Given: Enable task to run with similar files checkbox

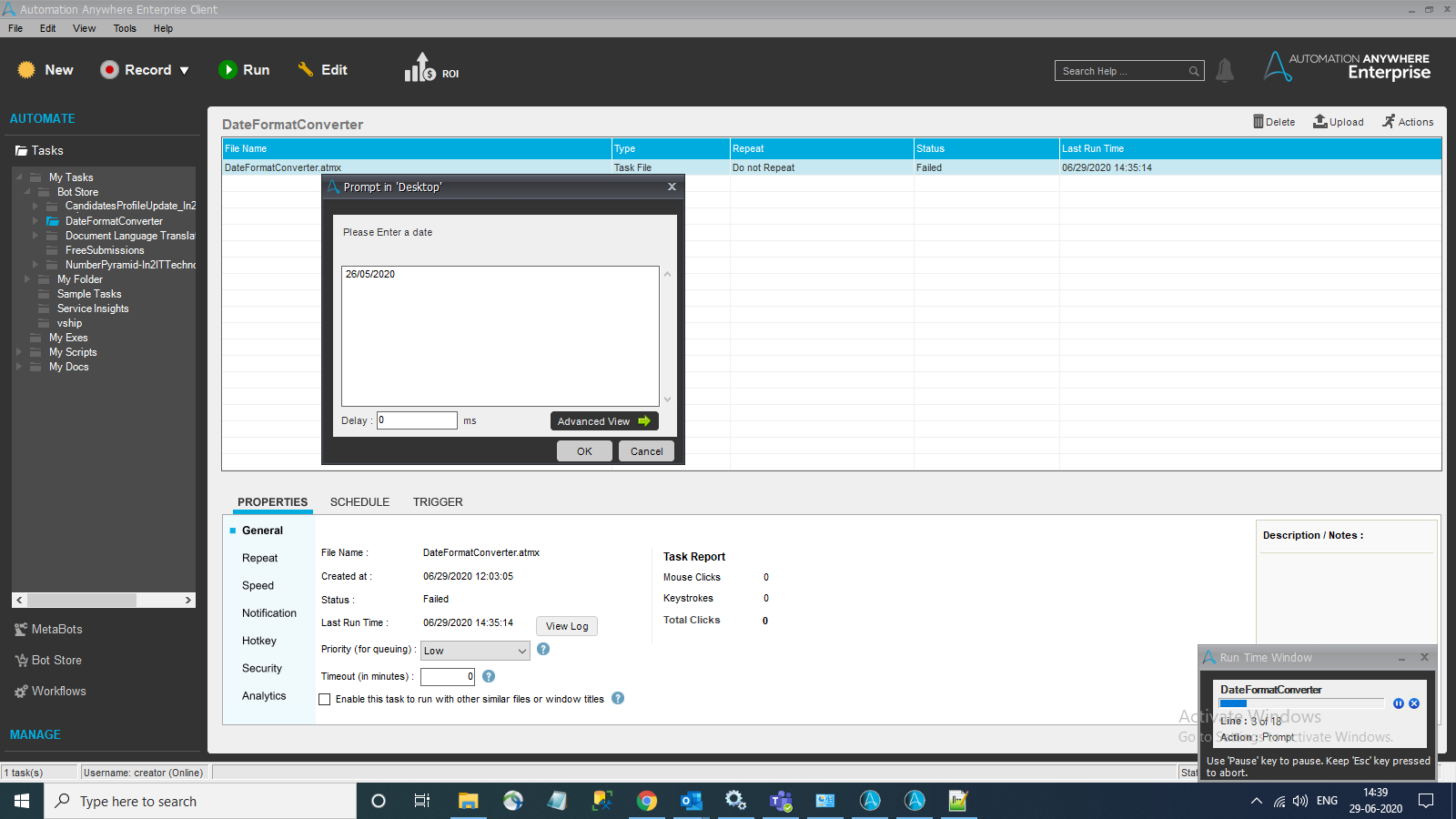Looking at the screenshot, I should click(325, 700).
